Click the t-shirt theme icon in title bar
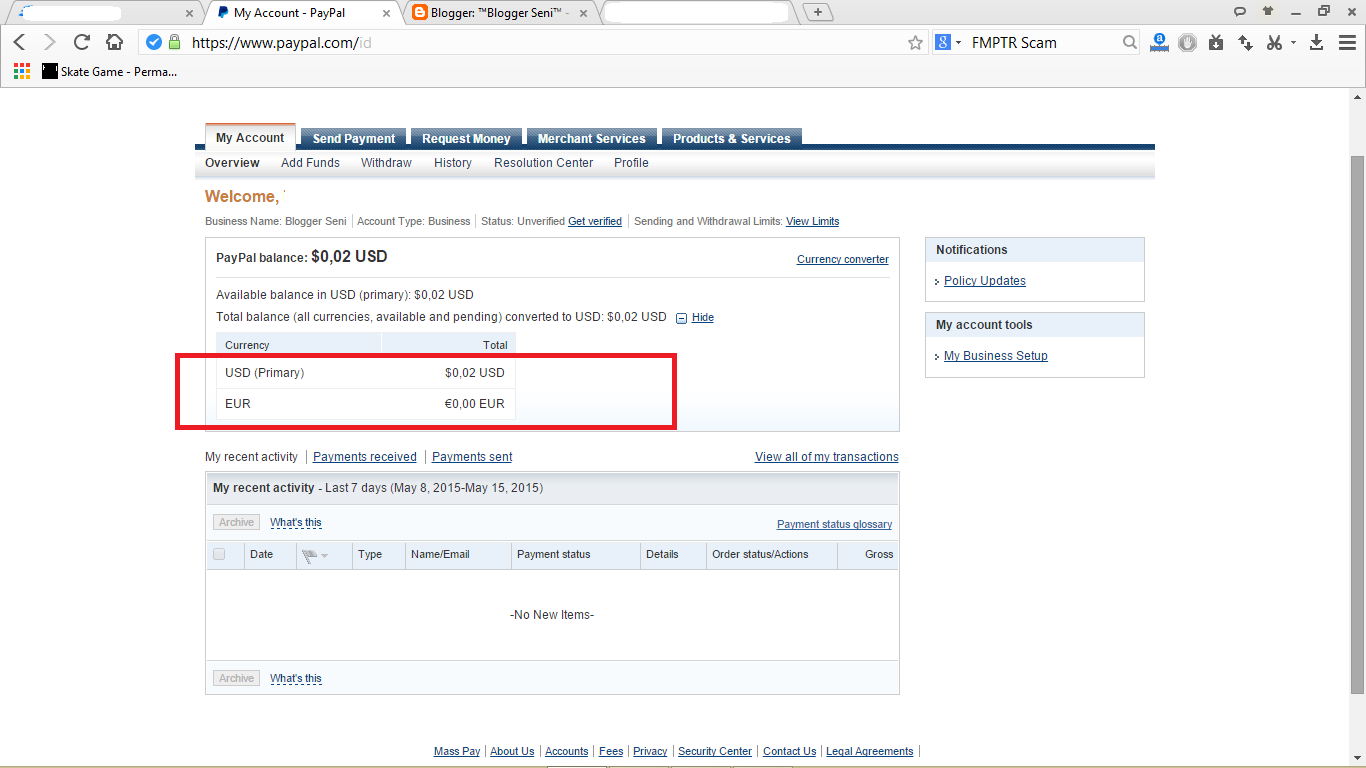1366x768 pixels. click(1268, 11)
